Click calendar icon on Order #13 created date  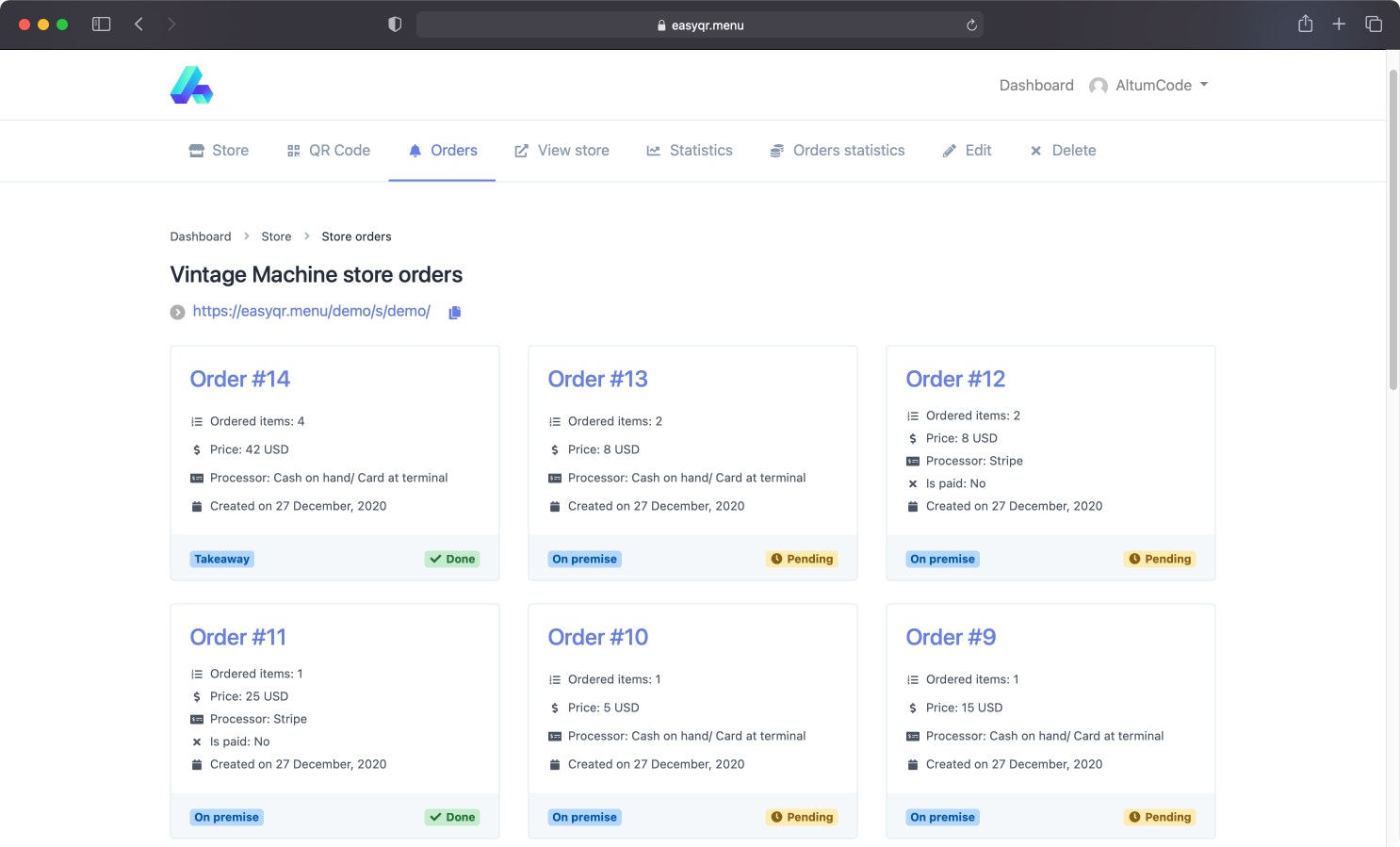(x=555, y=507)
